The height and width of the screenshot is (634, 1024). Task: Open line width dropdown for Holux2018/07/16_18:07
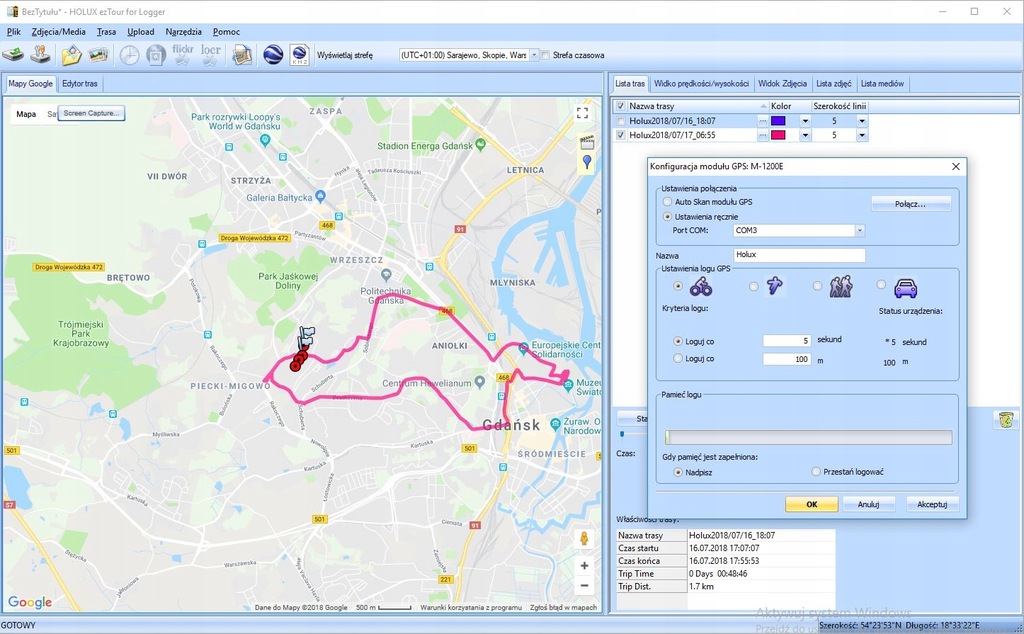coord(862,121)
